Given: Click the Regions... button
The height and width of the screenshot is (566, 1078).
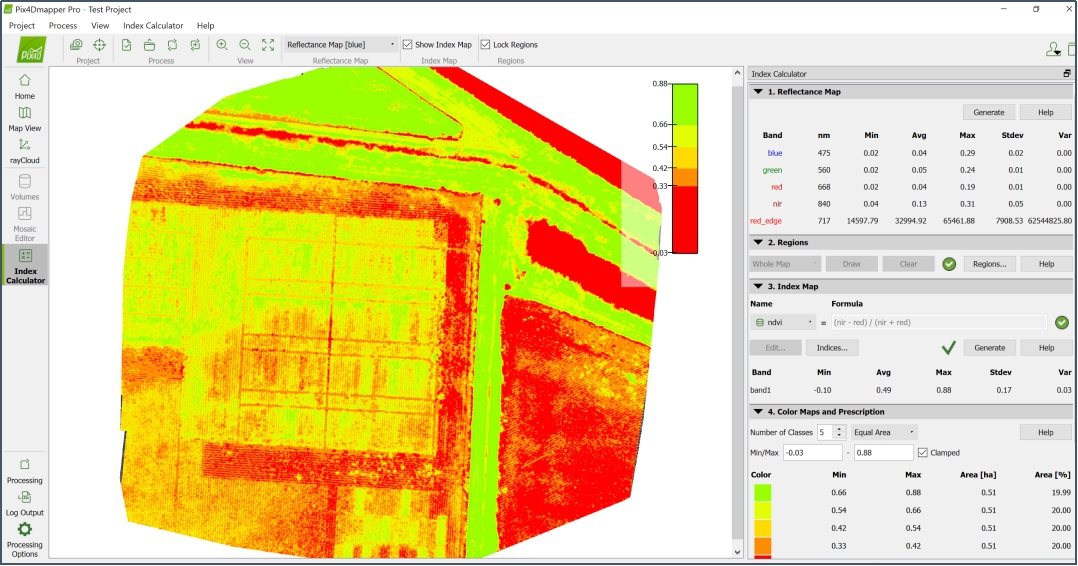Looking at the screenshot, I should click(x=990, y=264).
